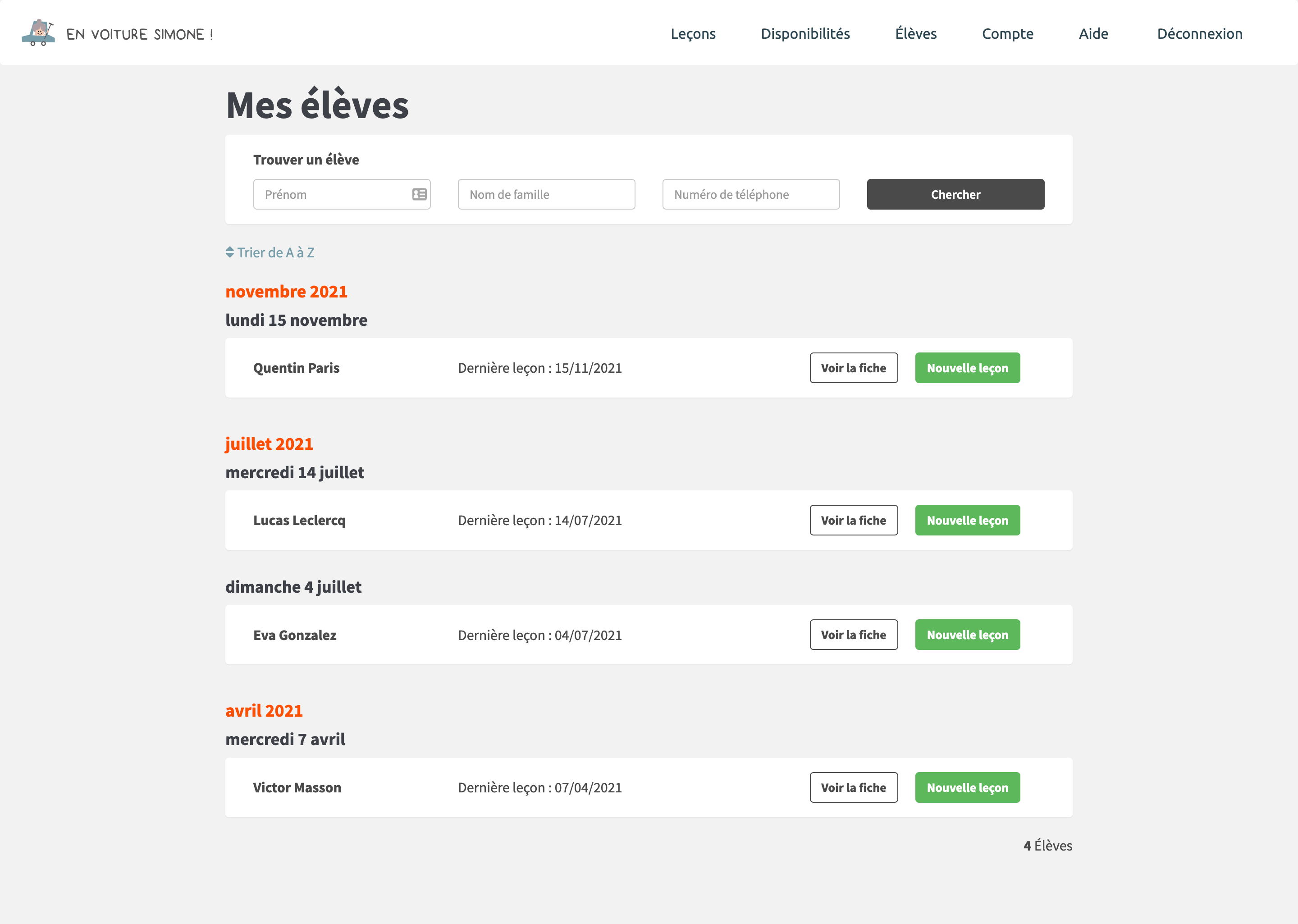
Task: Click 'Dernière leçon : 15/11/2021' text
Action: (x=540, y=368)
